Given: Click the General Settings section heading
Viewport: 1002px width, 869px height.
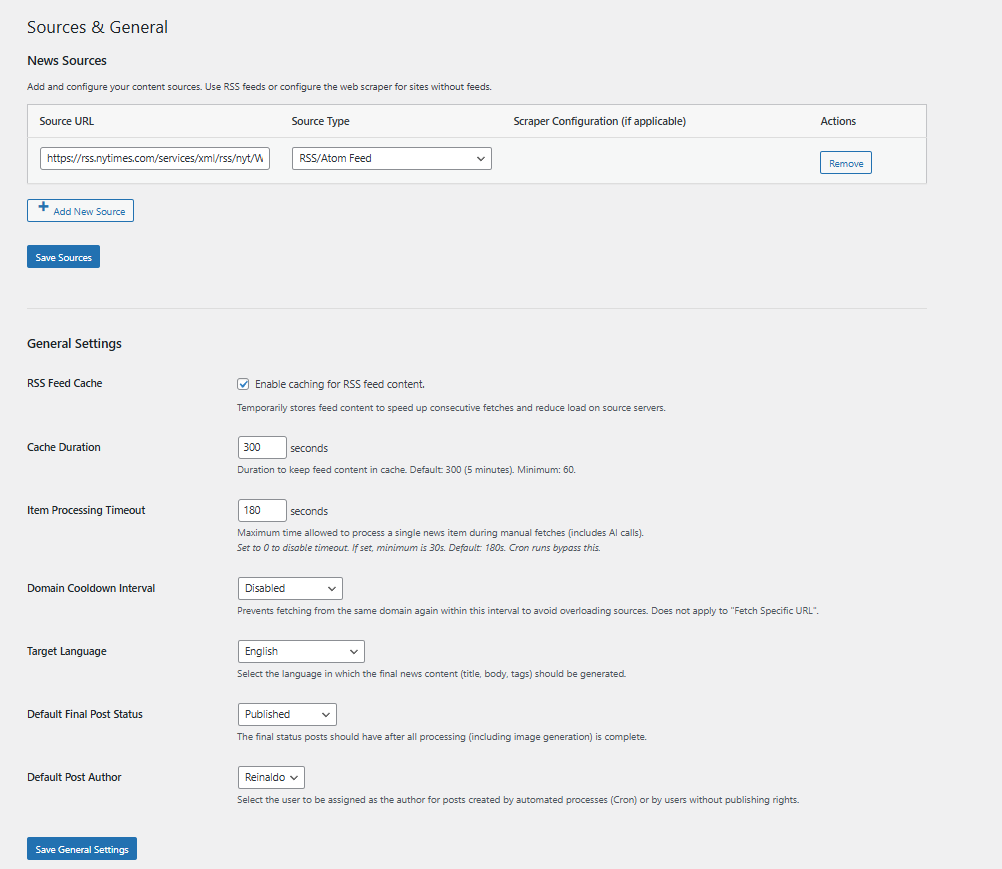Looking at the screenshot, I should 74,343.
